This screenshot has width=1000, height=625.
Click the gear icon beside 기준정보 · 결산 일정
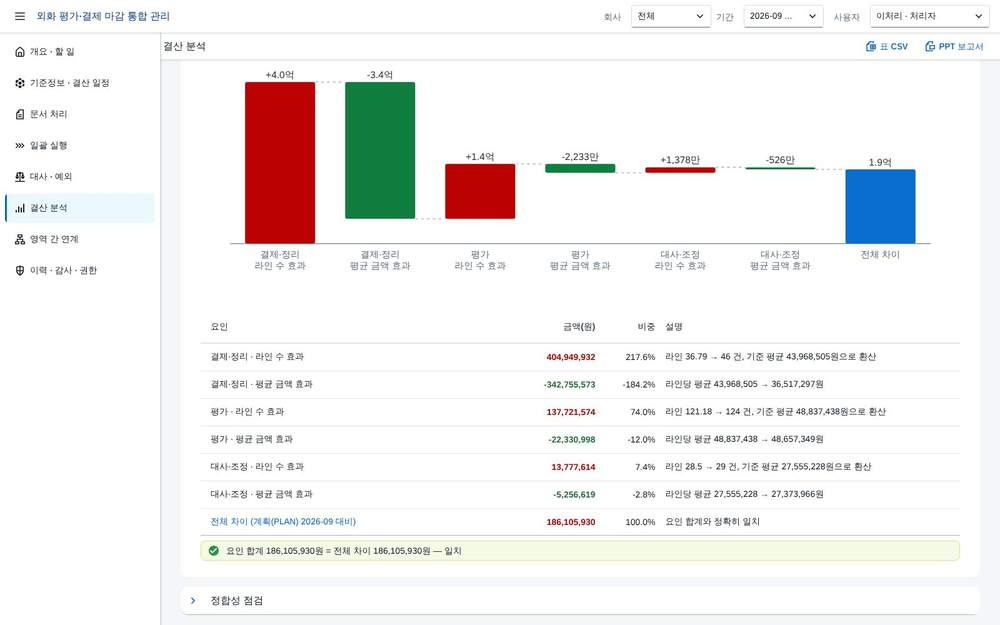[x=20, y=83]
